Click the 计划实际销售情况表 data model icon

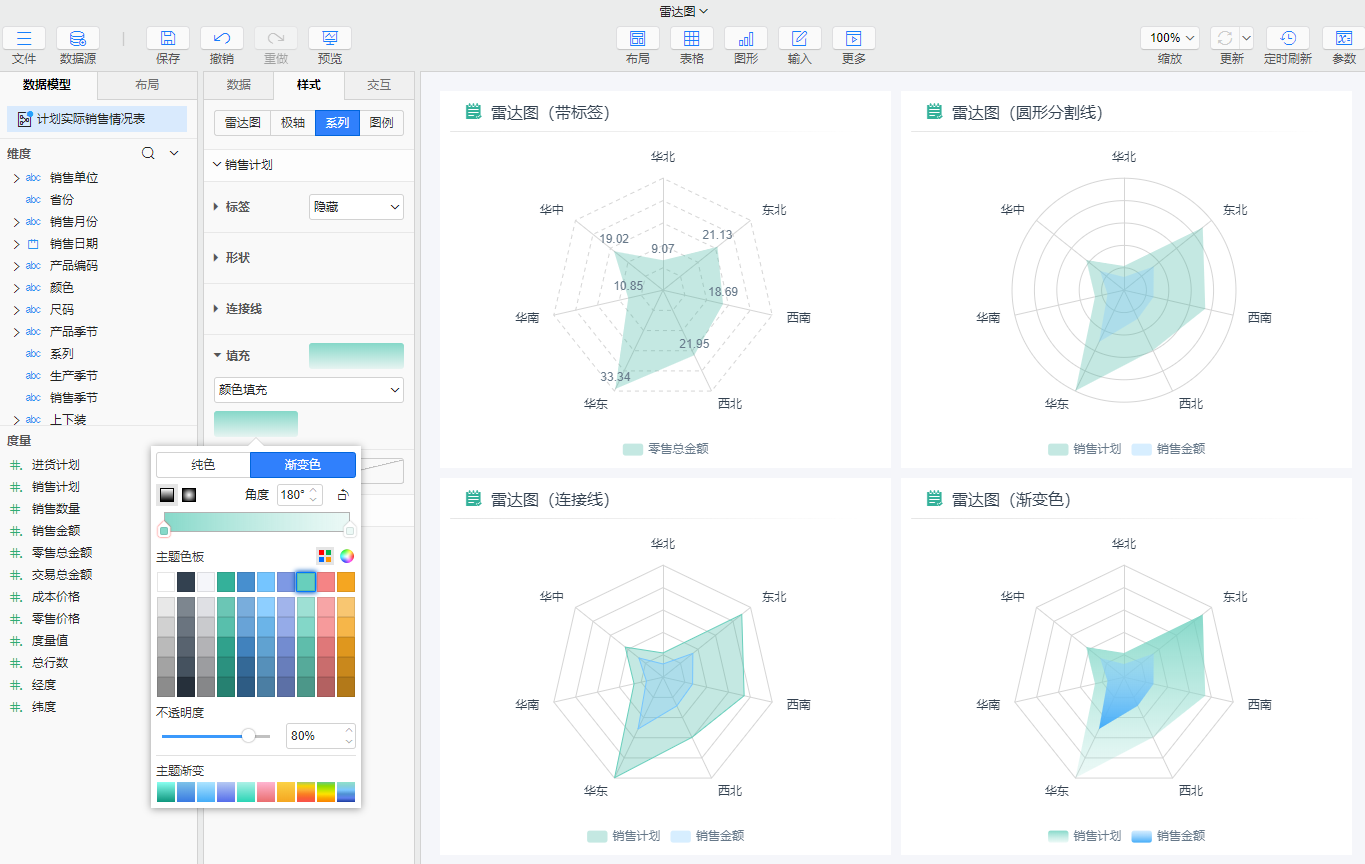coord(25,119)
